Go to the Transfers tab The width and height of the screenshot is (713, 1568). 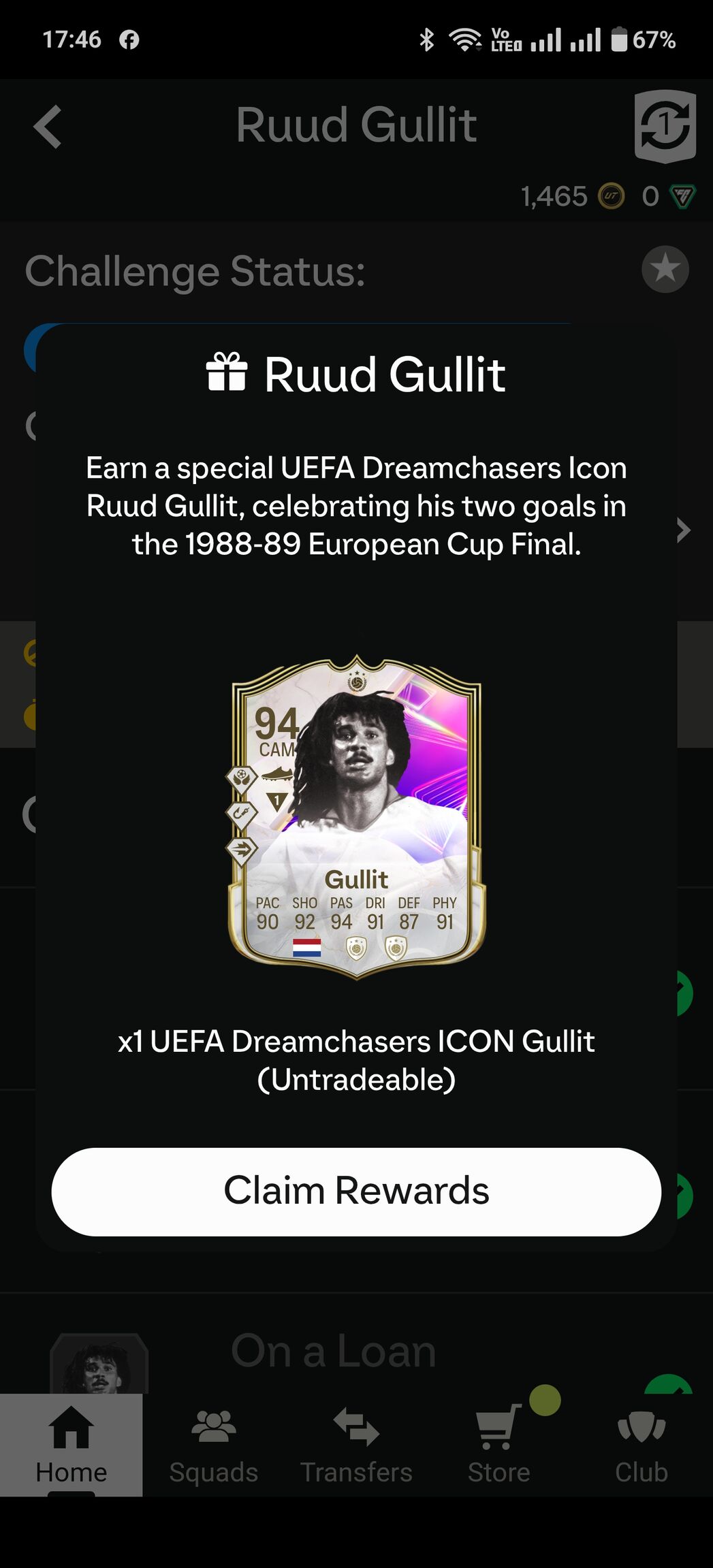point(356,1444)
